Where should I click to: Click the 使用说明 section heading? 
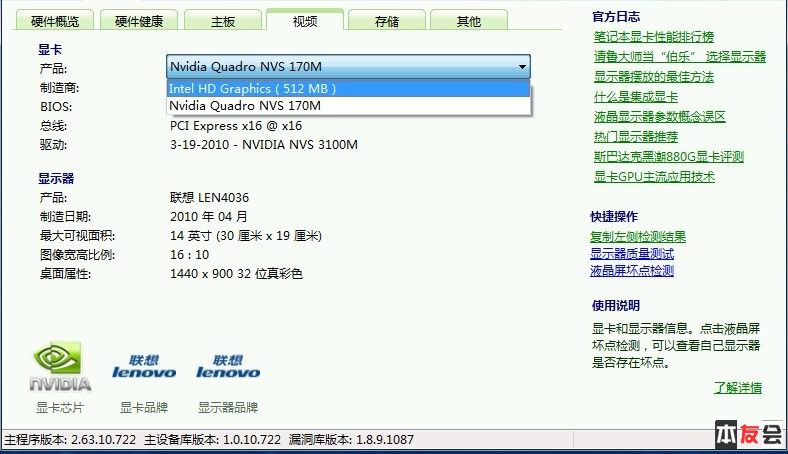click(x=616, y=306)
